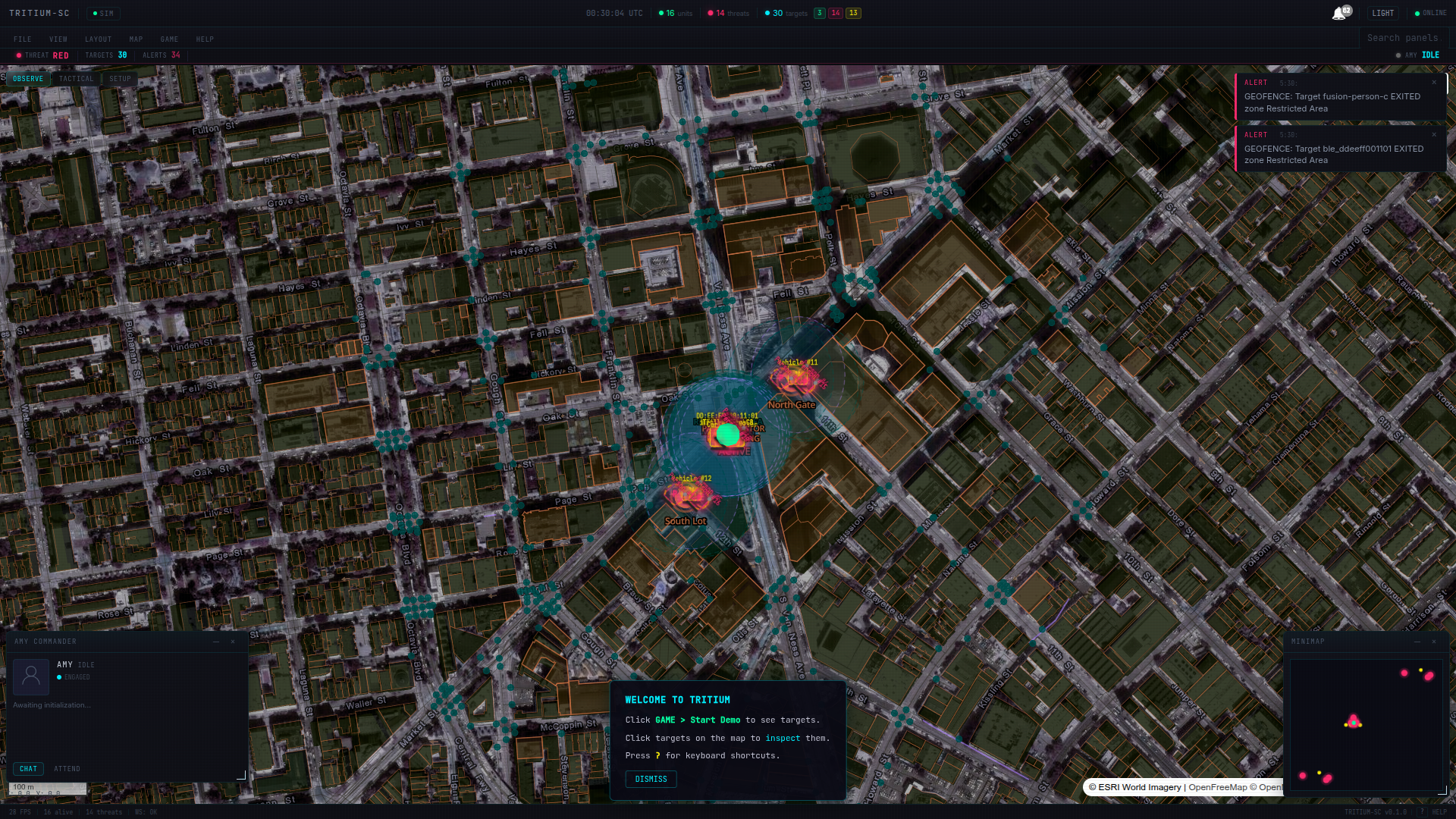Click the yellow 13 targets badge
This screenshot has width=1456, height=819.
click(853, 14)
